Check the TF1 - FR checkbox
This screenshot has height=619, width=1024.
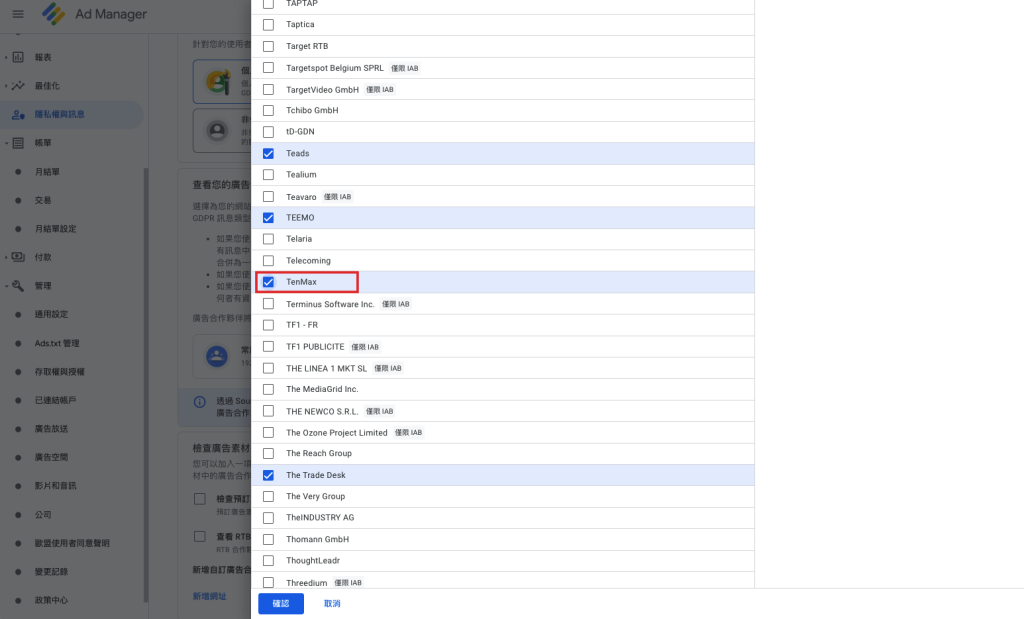click(x=268, y=325)
